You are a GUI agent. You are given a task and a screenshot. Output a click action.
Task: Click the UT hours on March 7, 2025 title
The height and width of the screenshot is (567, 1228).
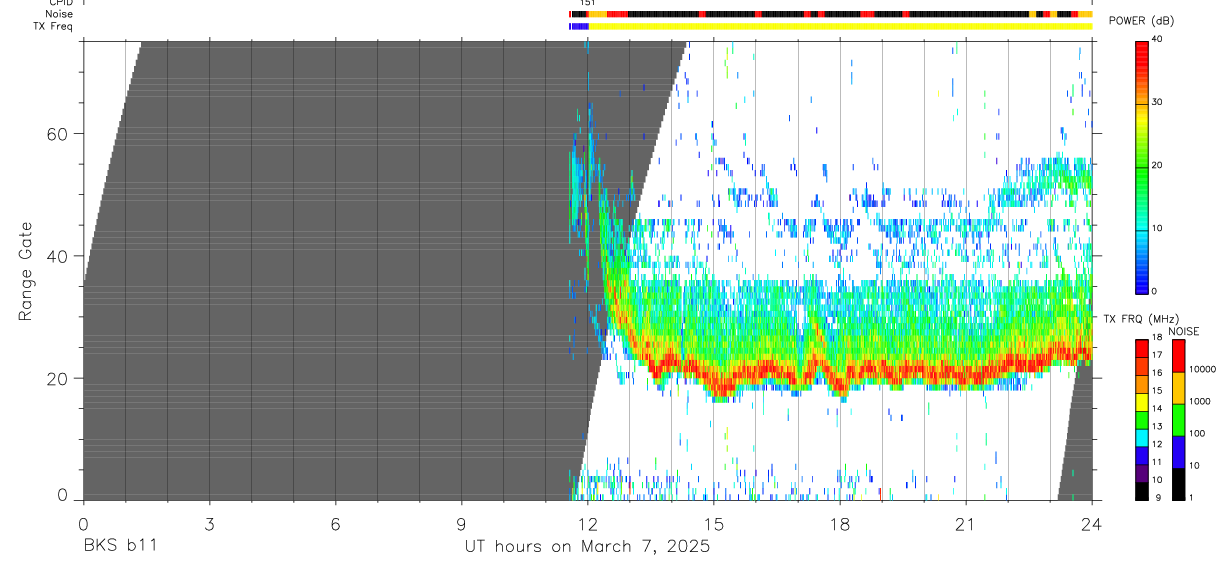click(x=587, y=547)
